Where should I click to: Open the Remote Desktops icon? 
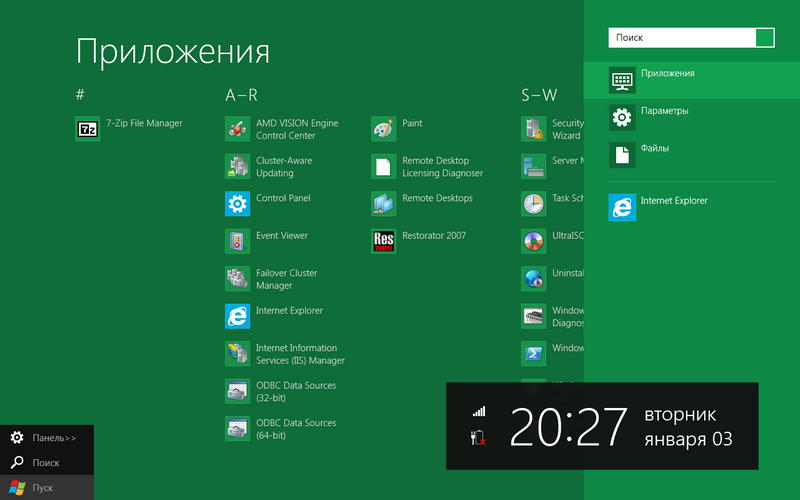pyautogui.click(x=383, y=204)
